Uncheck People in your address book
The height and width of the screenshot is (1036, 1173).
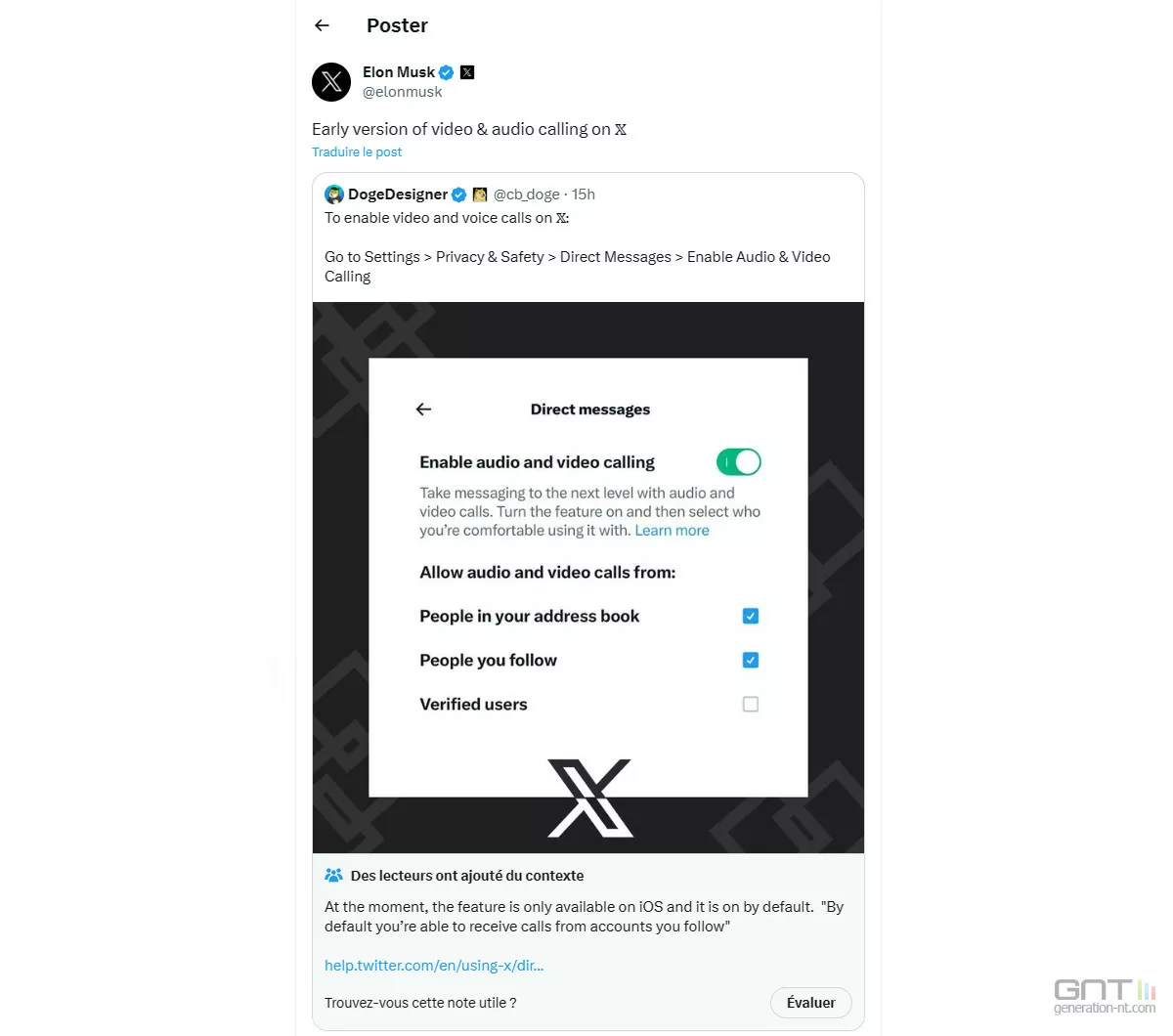click(751, 616)
